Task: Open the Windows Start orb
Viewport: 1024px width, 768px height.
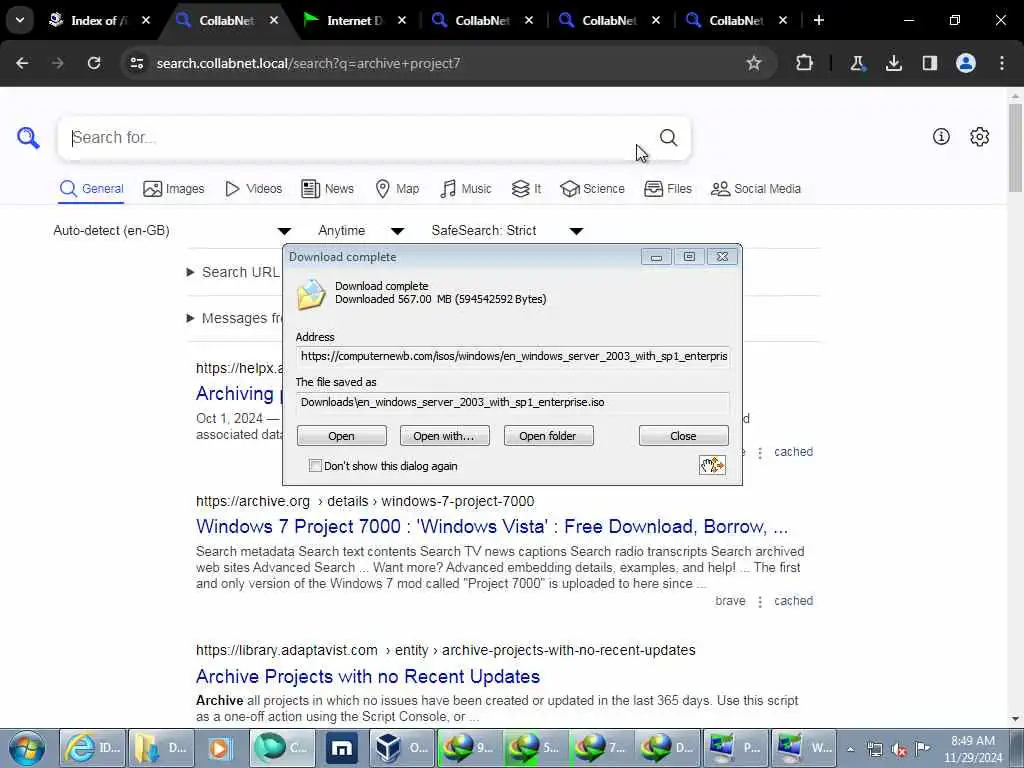Action: (27, 748)
